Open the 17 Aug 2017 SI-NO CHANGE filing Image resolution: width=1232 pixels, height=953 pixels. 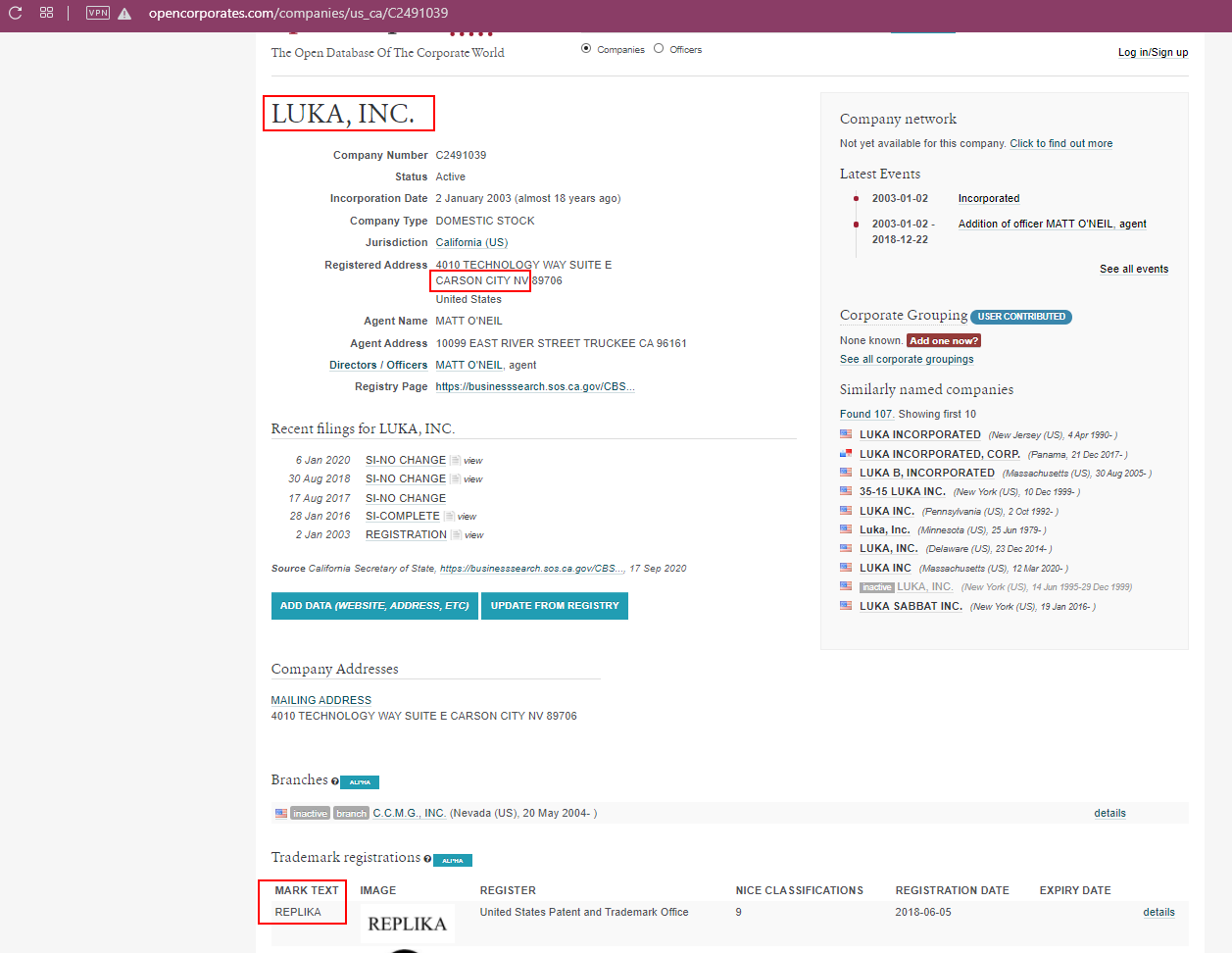(x=406, y=498)
